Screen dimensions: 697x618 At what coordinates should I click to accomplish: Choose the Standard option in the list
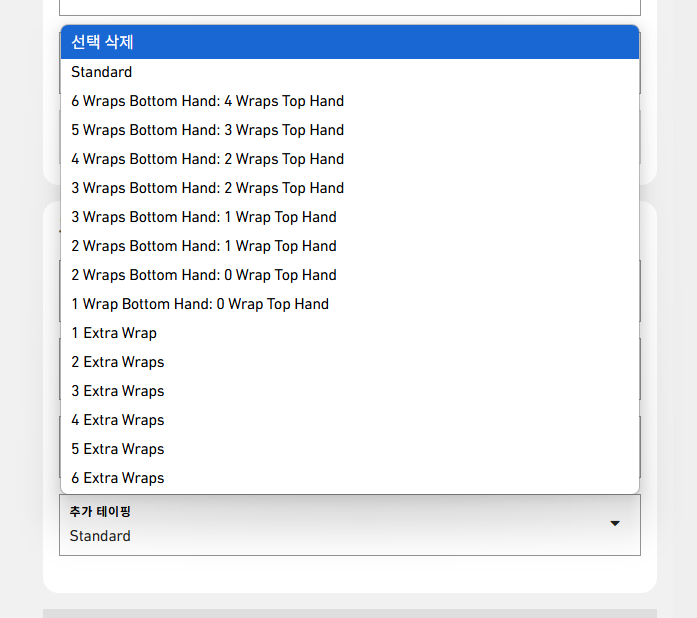(x=350, y=72)
